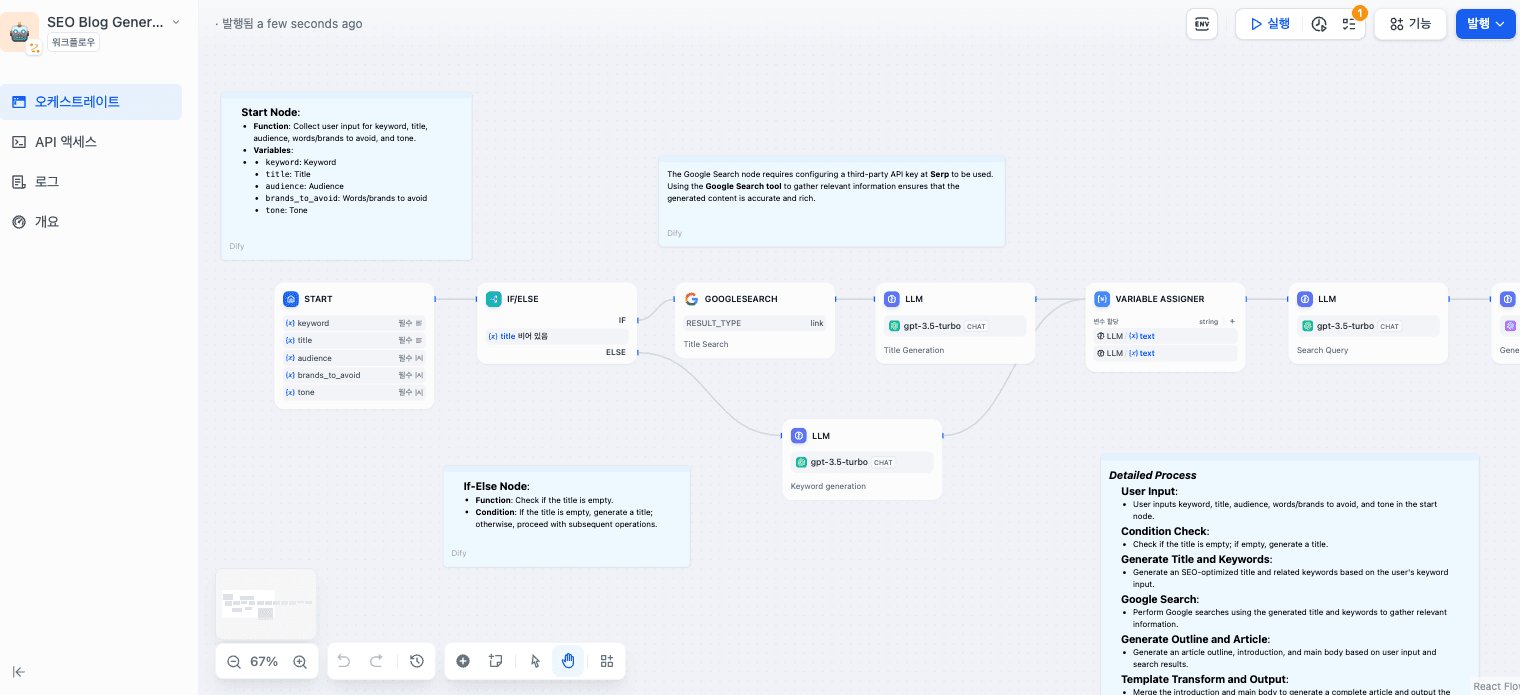This screenshot has height=695, width=1520.
Task: Expand the 발행 publish dropdown
Action: click(x=1500, y=23)
